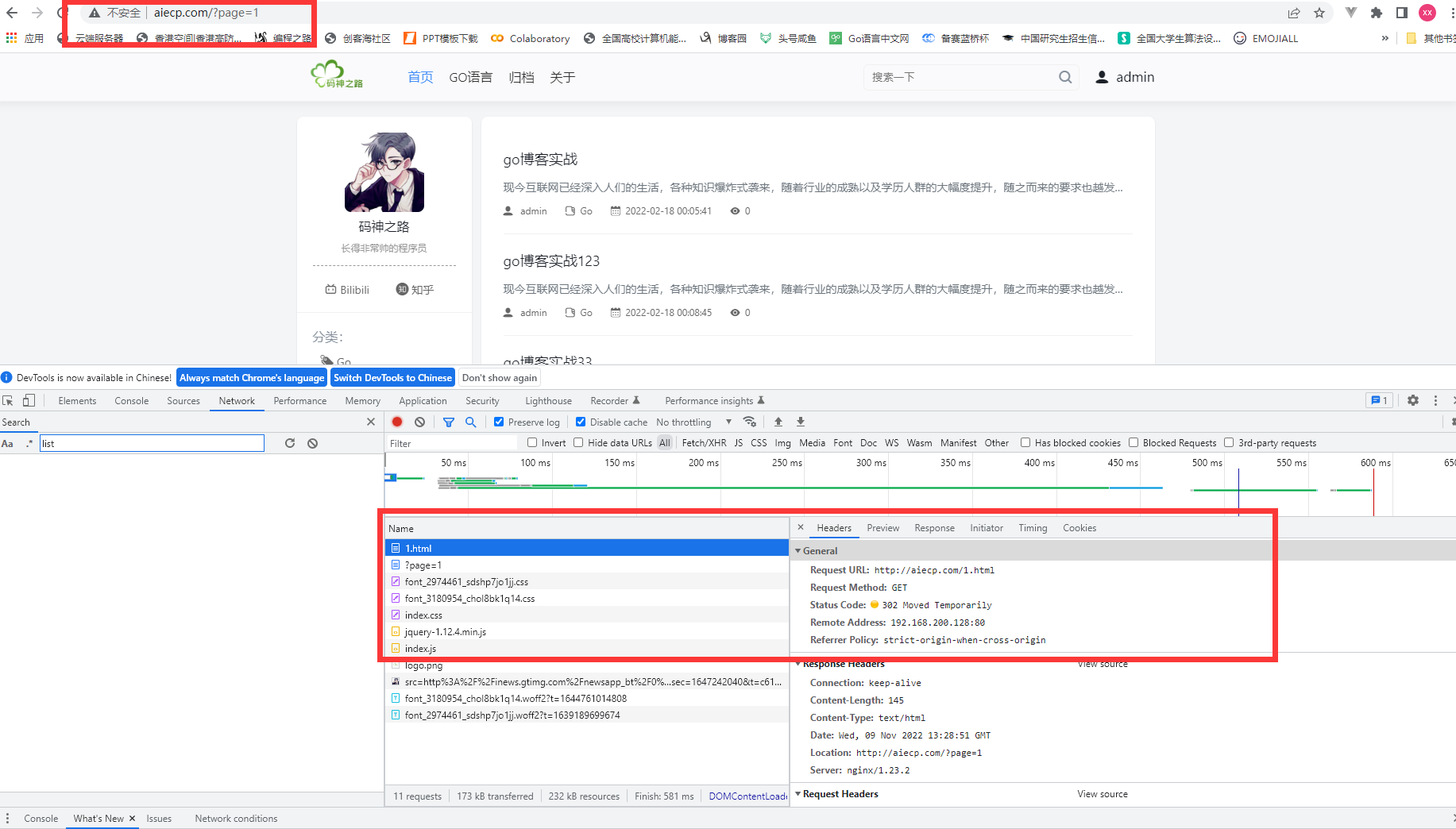Click the Search panel text input
Viewport: 1456px width, 829px height.
click(x=152, y=443)
